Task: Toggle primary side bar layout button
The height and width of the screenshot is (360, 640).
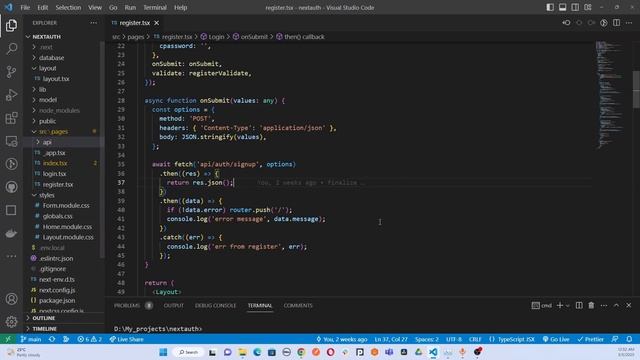Action: click(550, 7)
